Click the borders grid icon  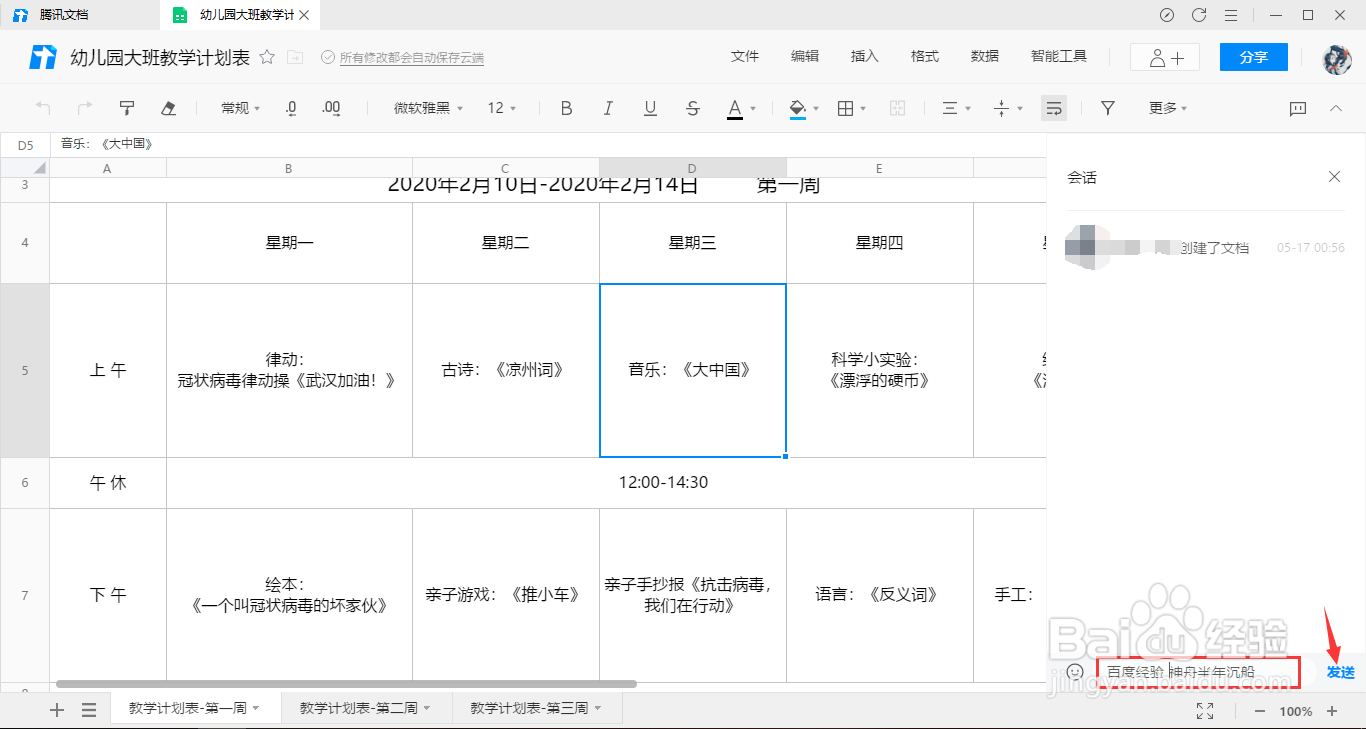point(845,108)
